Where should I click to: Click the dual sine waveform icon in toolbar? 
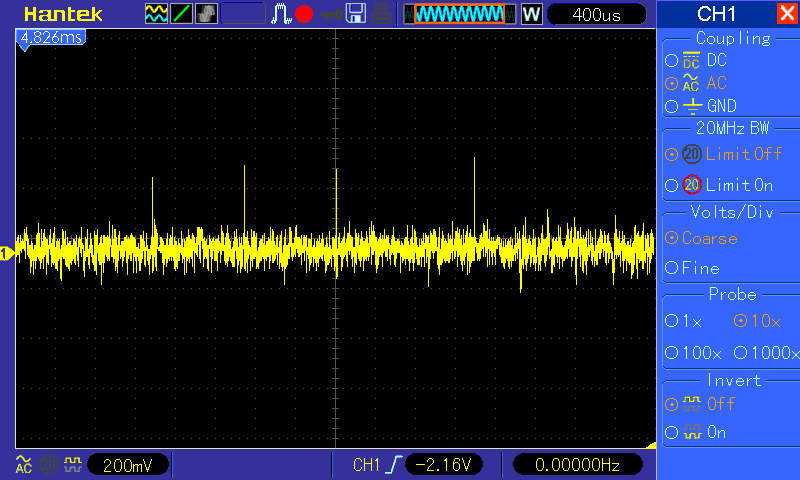point(156,14)
